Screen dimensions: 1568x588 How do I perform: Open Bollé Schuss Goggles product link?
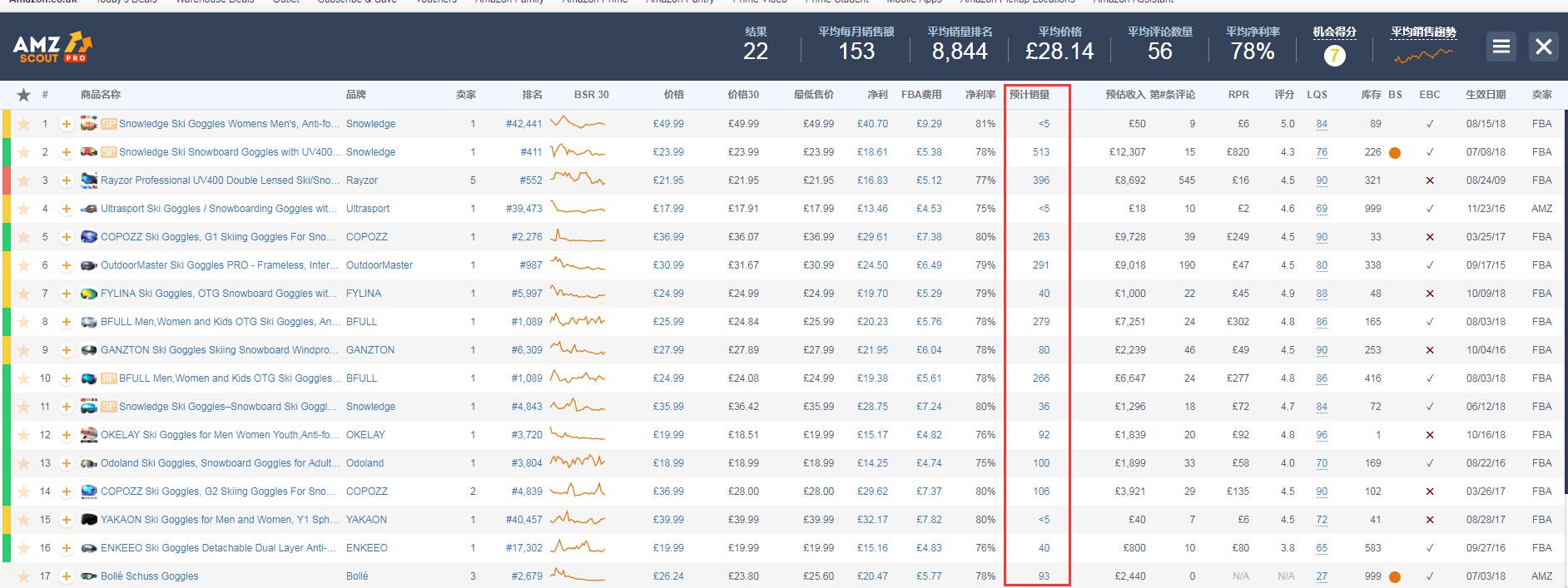coord(150,576)
